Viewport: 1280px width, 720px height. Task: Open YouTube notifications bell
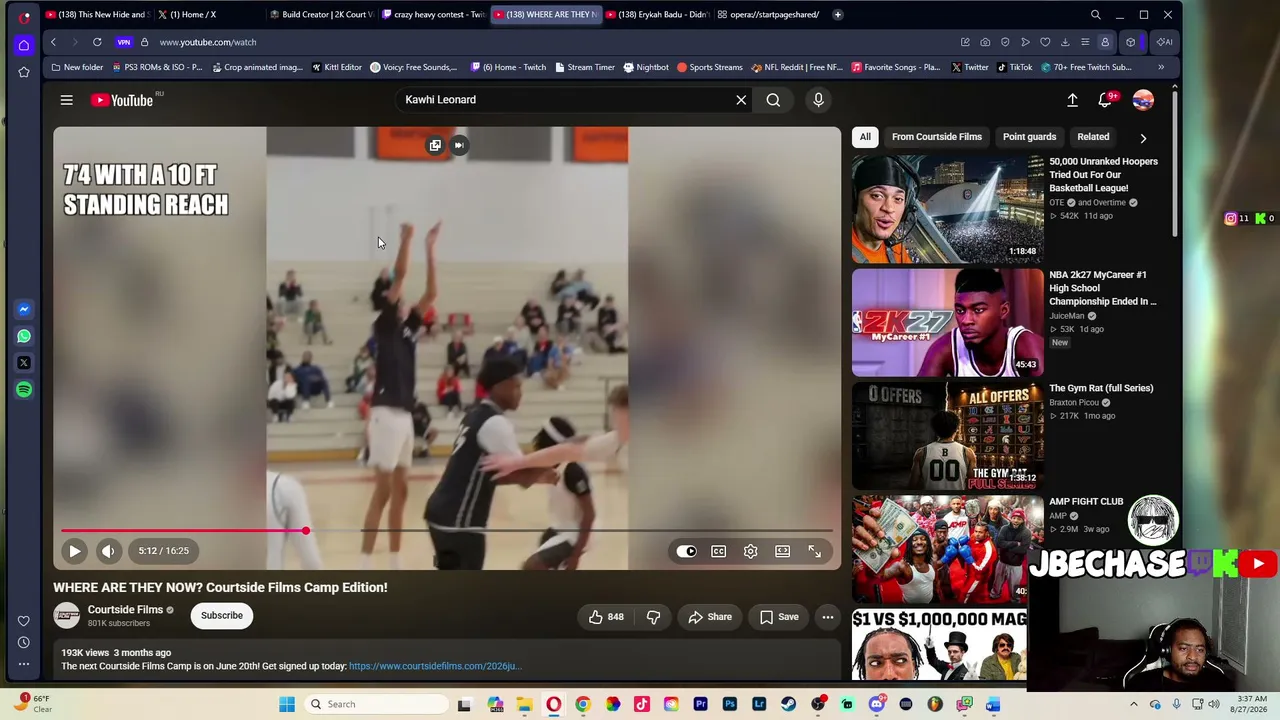[1105, 100]
